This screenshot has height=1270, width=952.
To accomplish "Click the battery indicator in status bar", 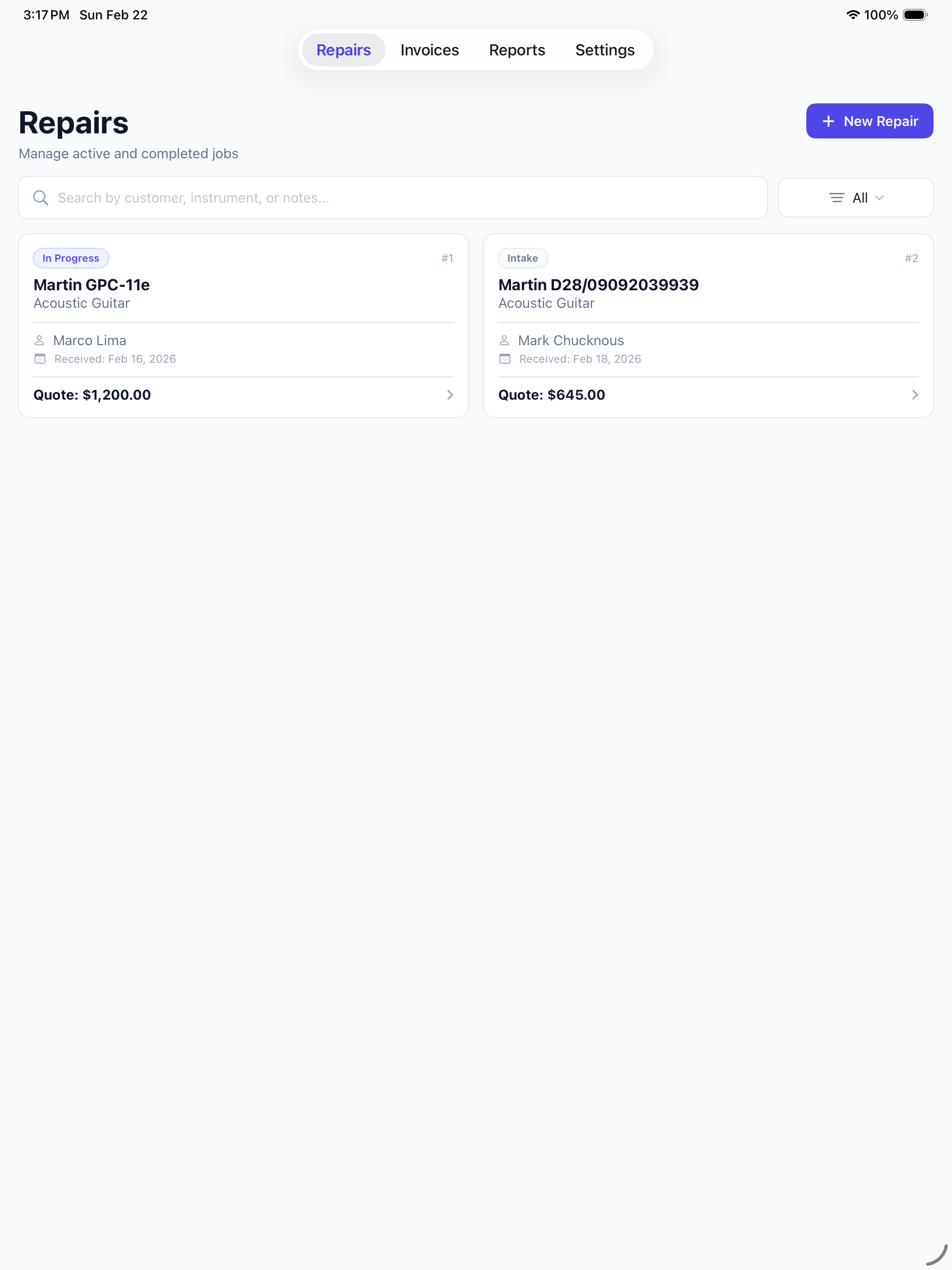I will coord(915,15).
